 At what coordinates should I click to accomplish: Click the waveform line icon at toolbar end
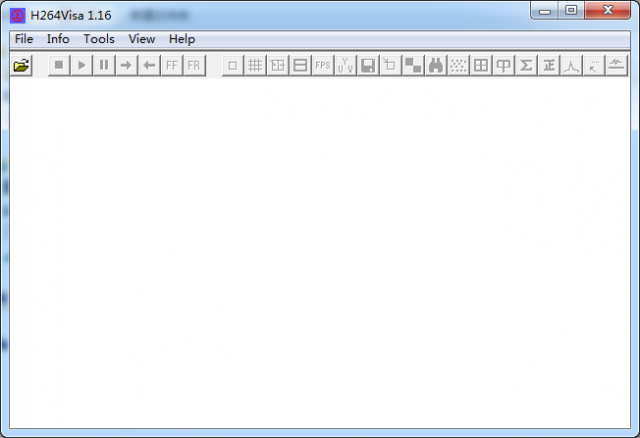tap(616, 65)
